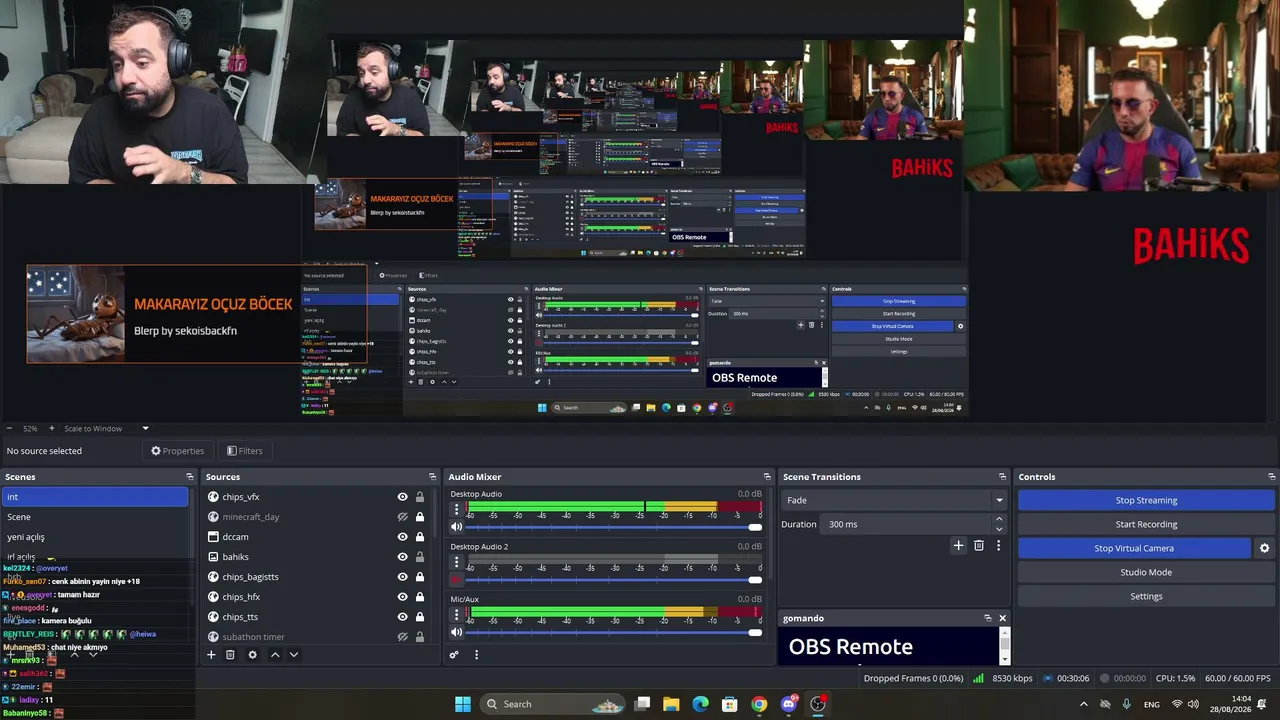
Task: Open Audio Mixer bottom three-dot menu
Action: (x=476, y=655)
